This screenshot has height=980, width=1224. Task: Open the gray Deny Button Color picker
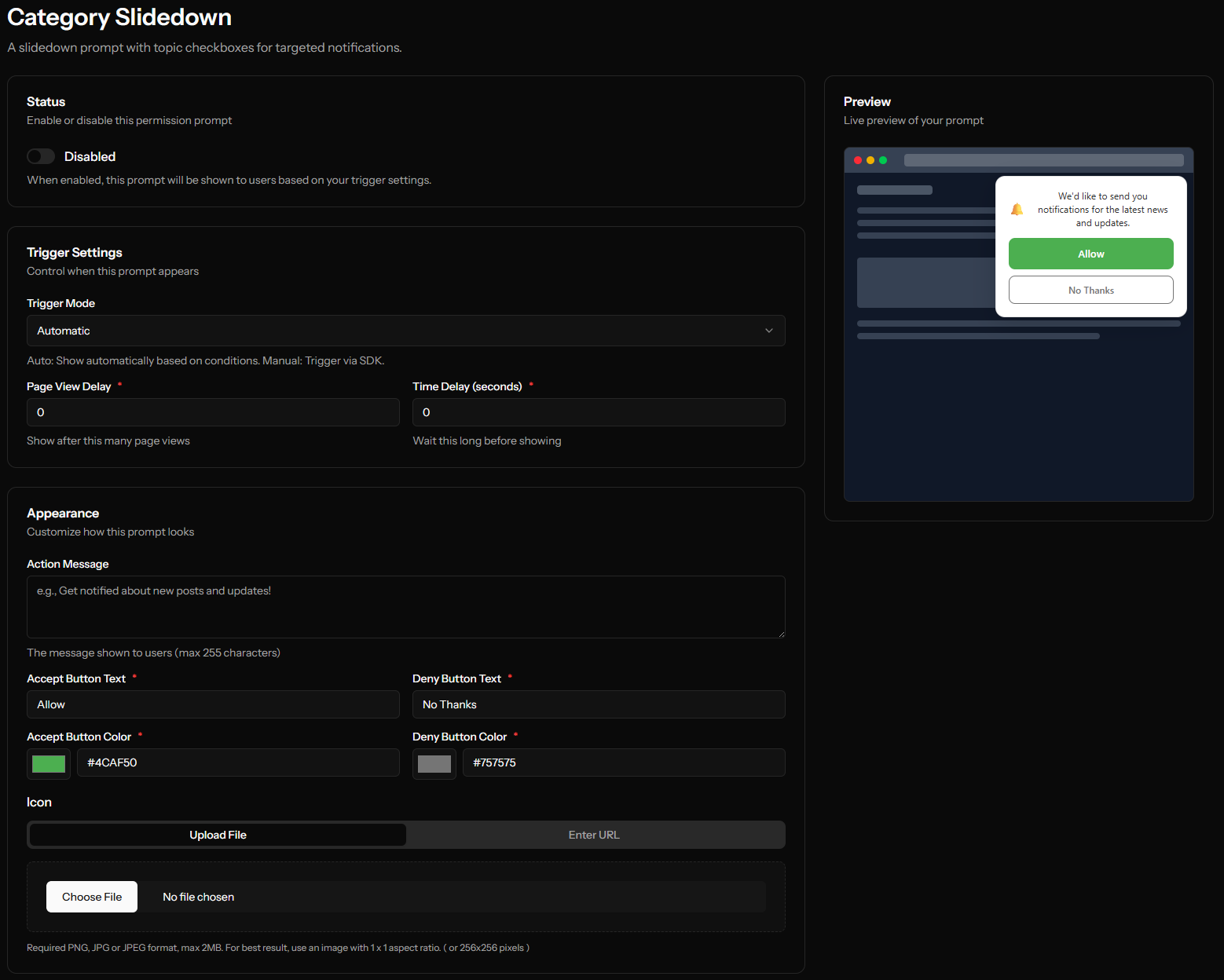point(434,762)
